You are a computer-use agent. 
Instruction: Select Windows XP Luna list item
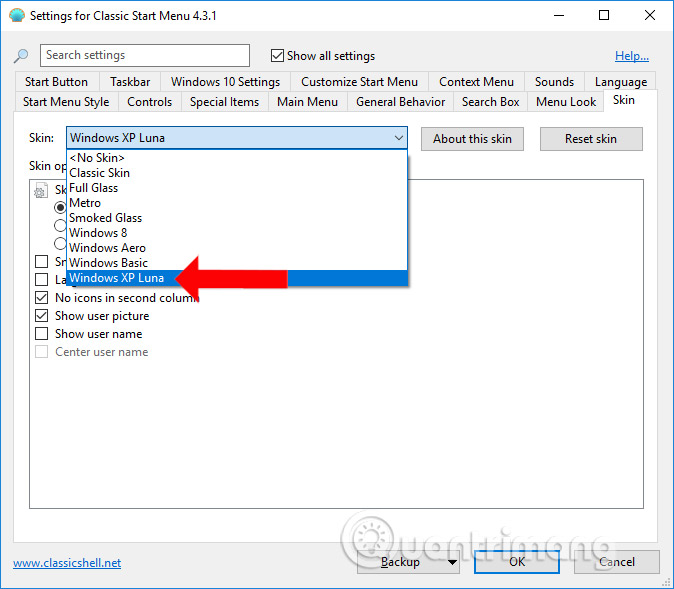pyautogui.click(x=237, y=278)
